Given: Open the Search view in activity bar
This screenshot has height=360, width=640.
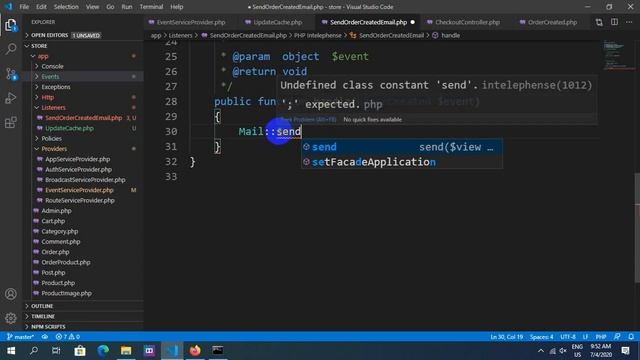Looking at the screenshot, I should pyautogui.click(x=11, y=49).
